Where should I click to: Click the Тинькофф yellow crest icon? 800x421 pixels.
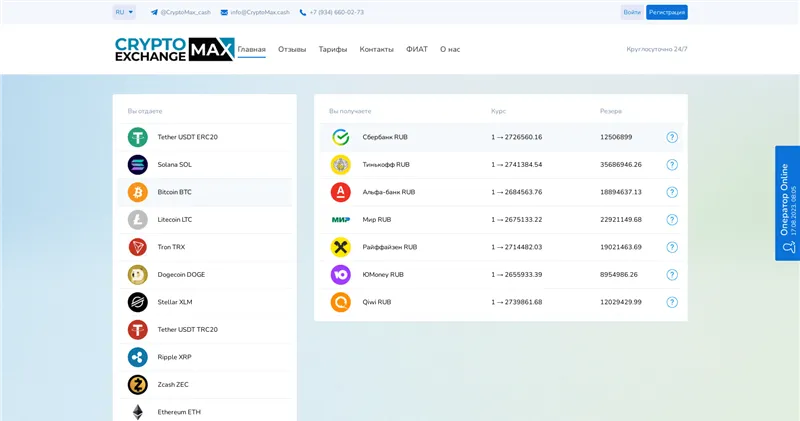340,165
